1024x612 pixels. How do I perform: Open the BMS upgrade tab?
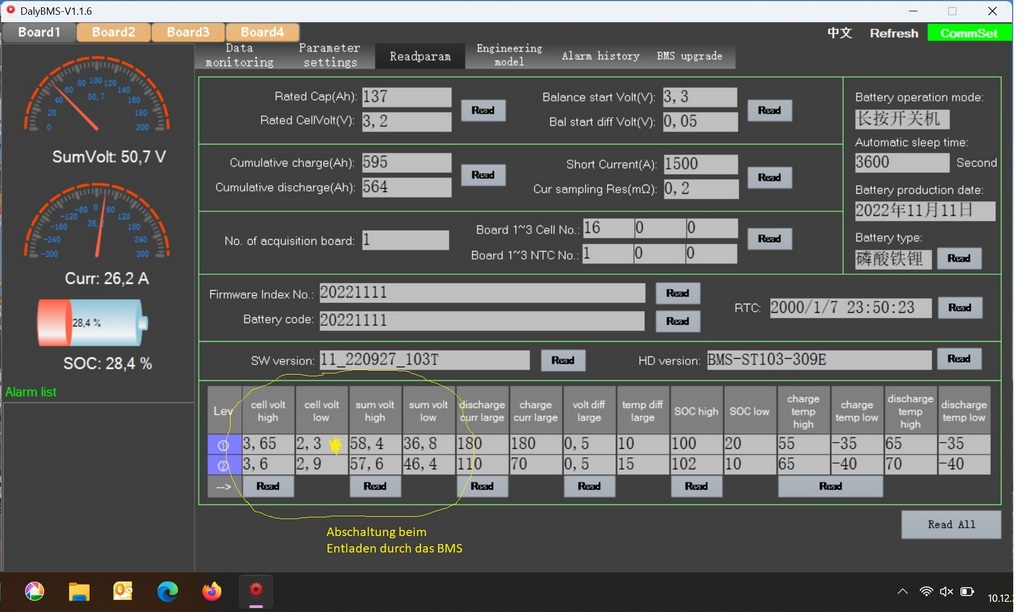(x=690, y=56)
